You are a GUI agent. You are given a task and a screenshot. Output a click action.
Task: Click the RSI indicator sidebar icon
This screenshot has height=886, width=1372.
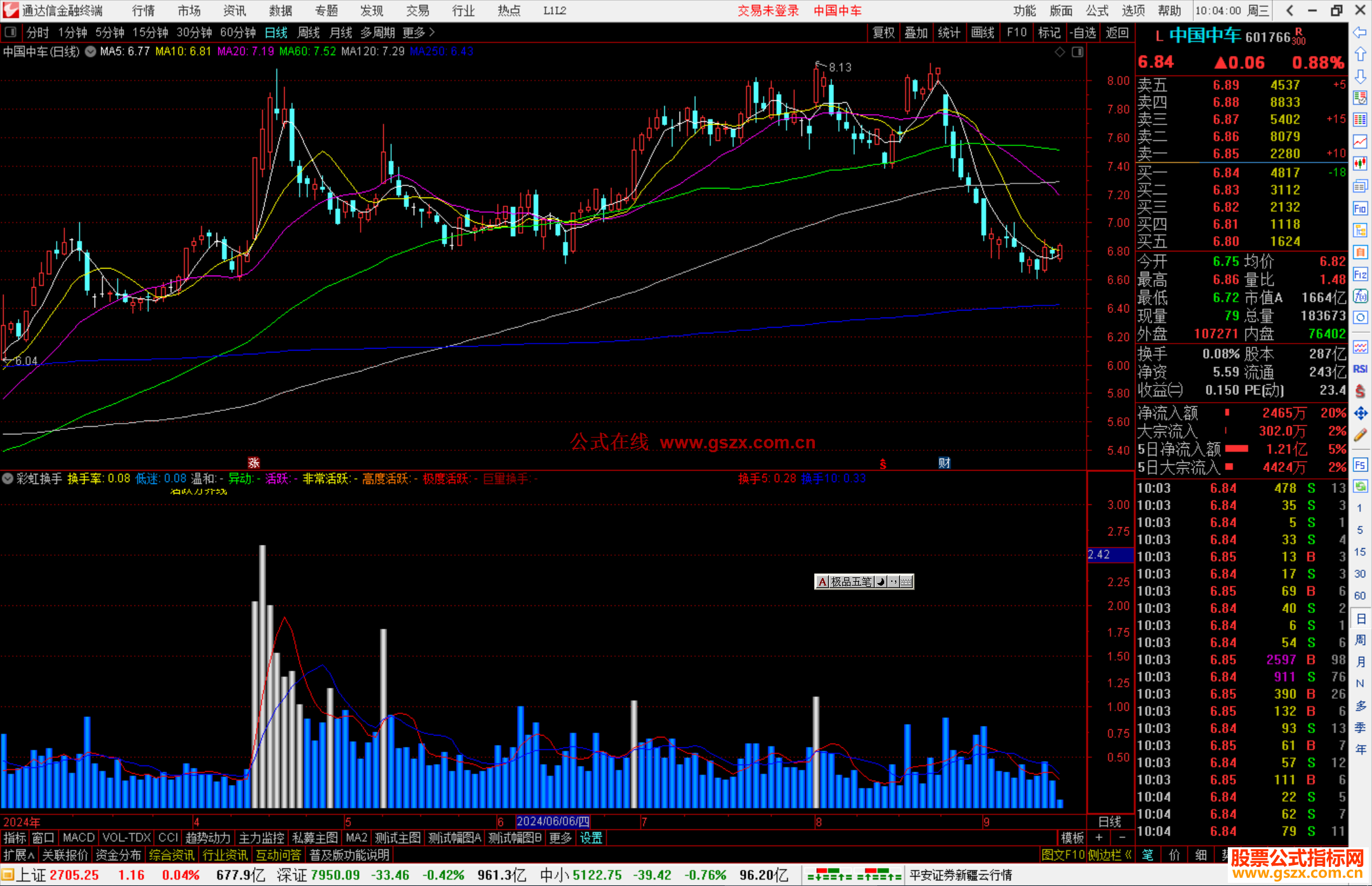1360,369
